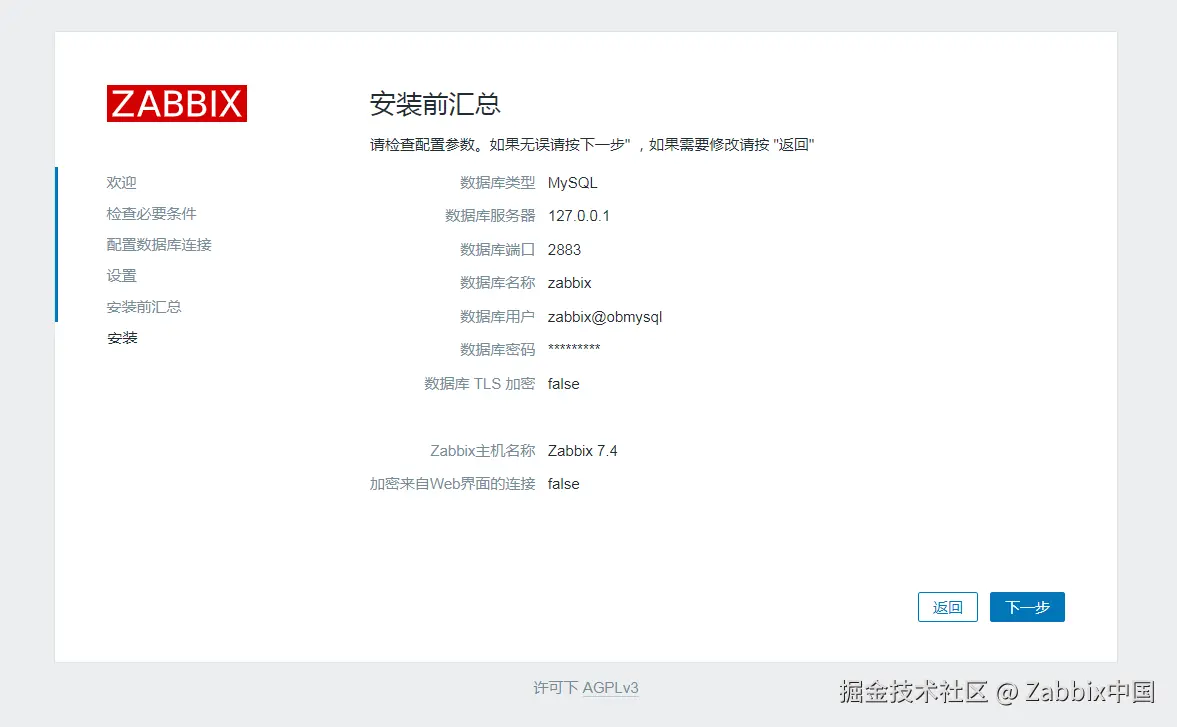Viewport: 1177px width, 727px height.
Task: Click the 数据库名称 label
Action: pyautogui.click(x=498, y=283)
